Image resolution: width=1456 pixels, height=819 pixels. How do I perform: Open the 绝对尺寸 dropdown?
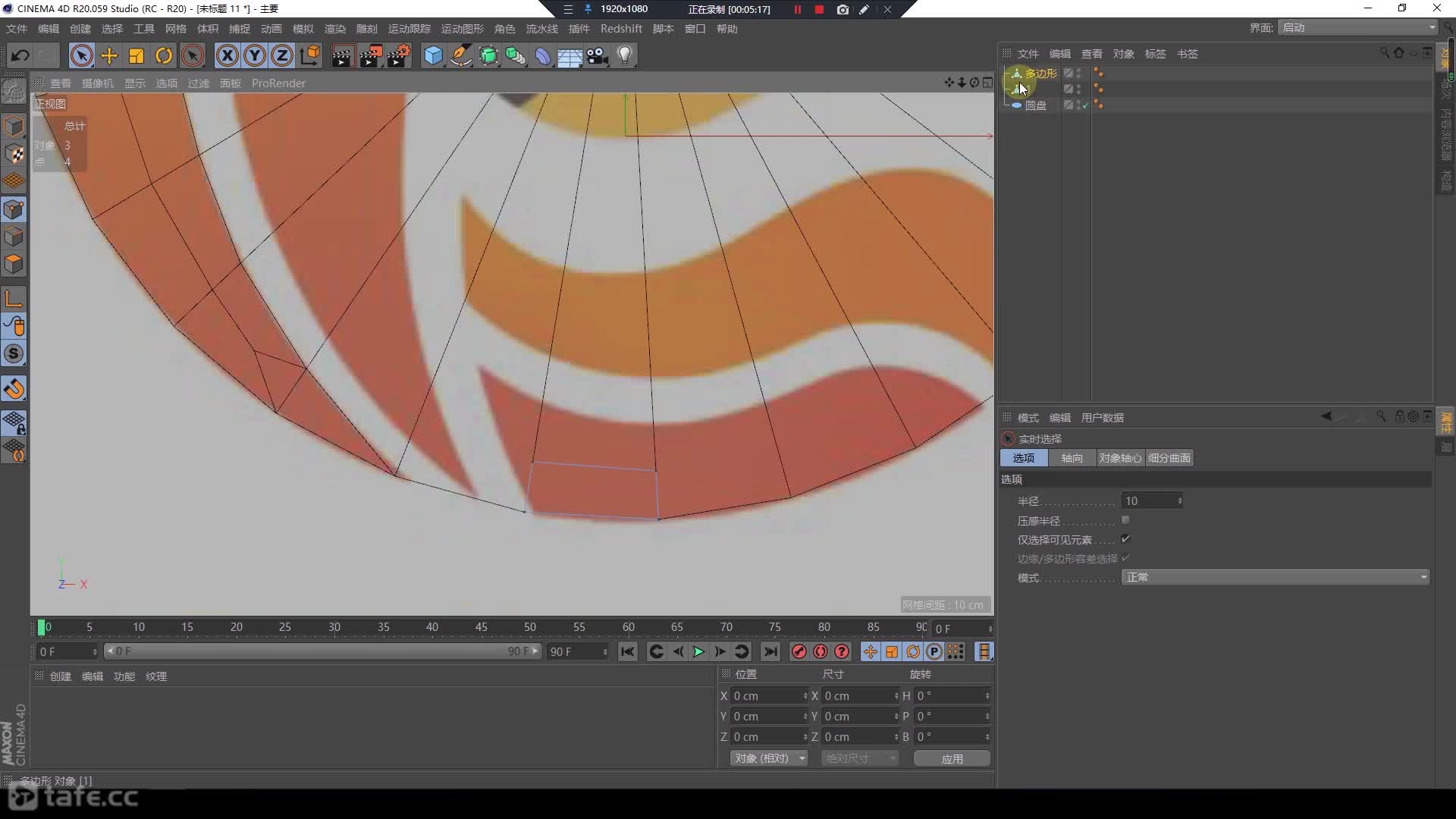pyautogui.click(x=860, y=758)
